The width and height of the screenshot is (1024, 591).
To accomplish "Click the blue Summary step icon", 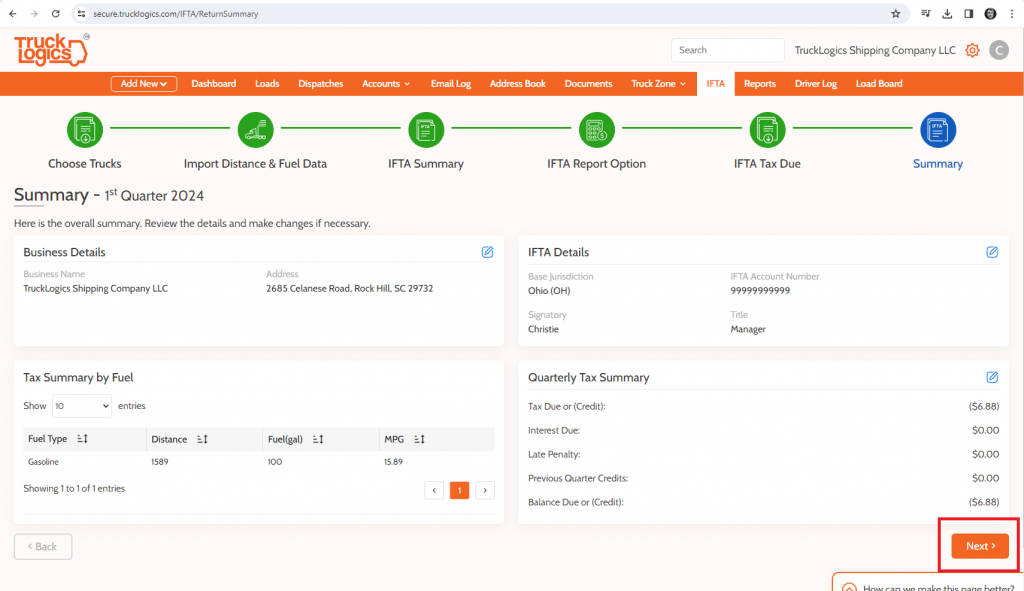I will (x=938, y=130).
